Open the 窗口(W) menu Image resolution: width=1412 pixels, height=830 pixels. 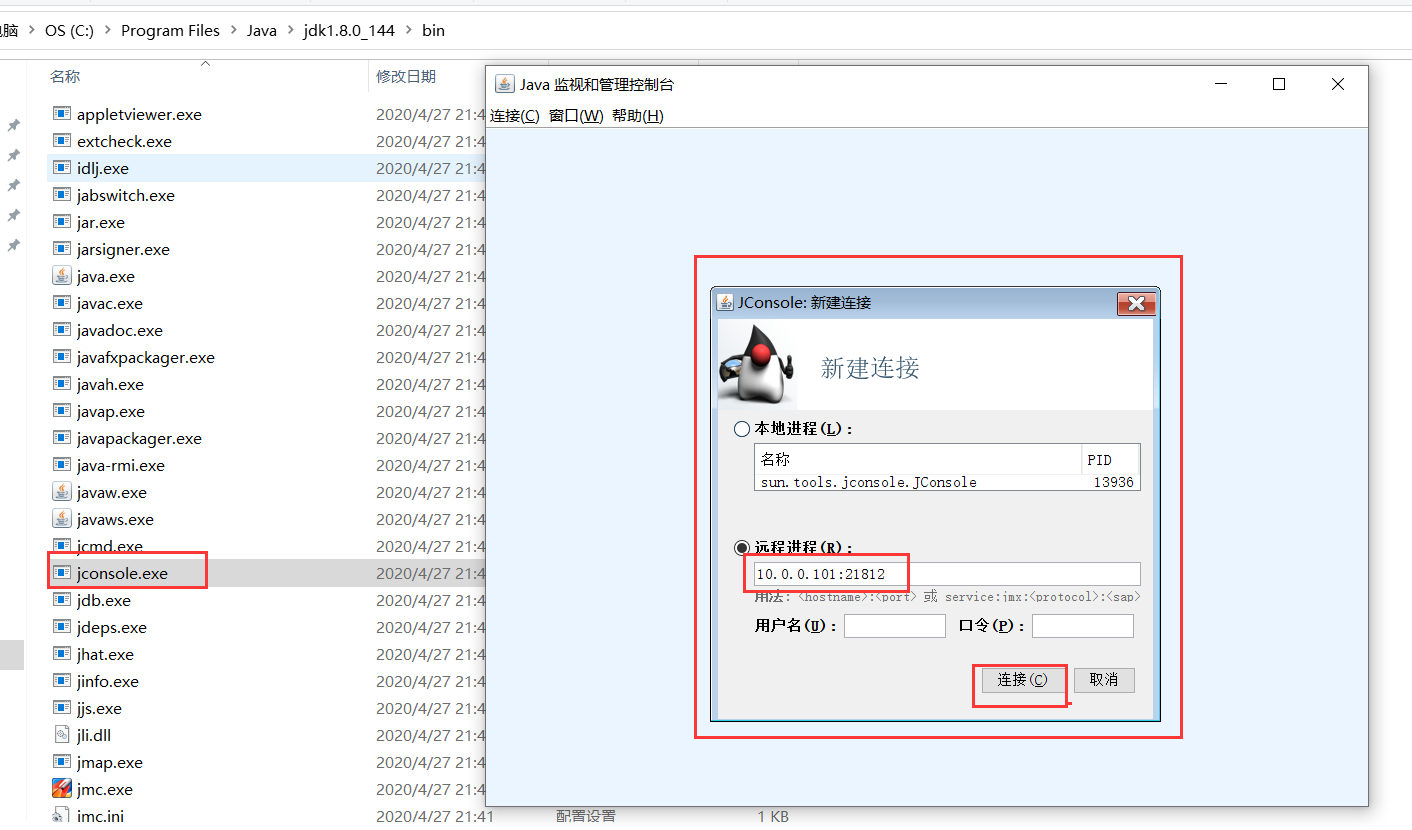point(576,116)
